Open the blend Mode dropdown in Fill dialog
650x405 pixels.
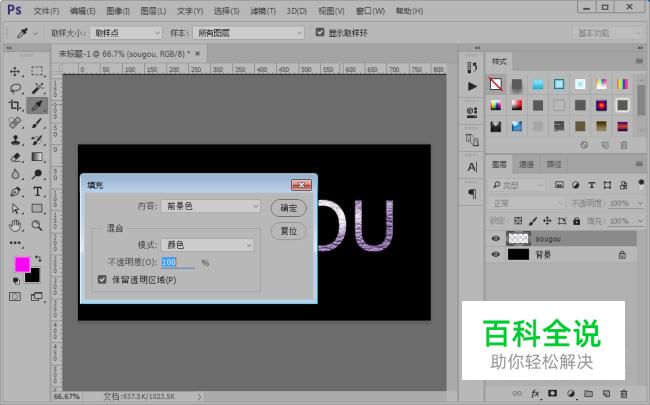click(207, 245)
